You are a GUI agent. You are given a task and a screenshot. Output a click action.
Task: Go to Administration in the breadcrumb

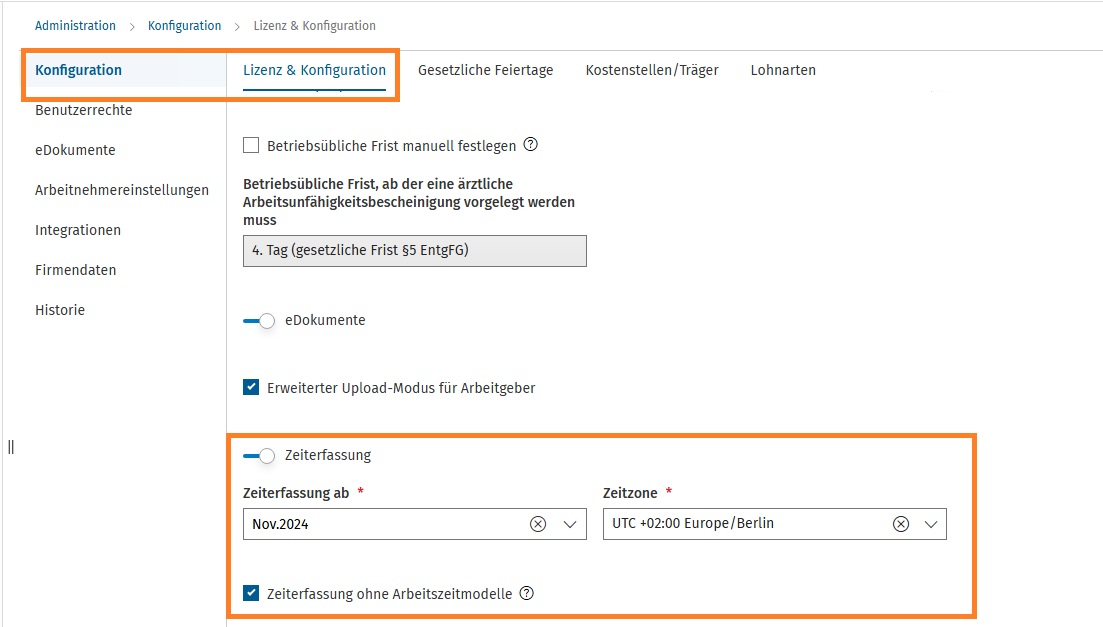(75, 26)
